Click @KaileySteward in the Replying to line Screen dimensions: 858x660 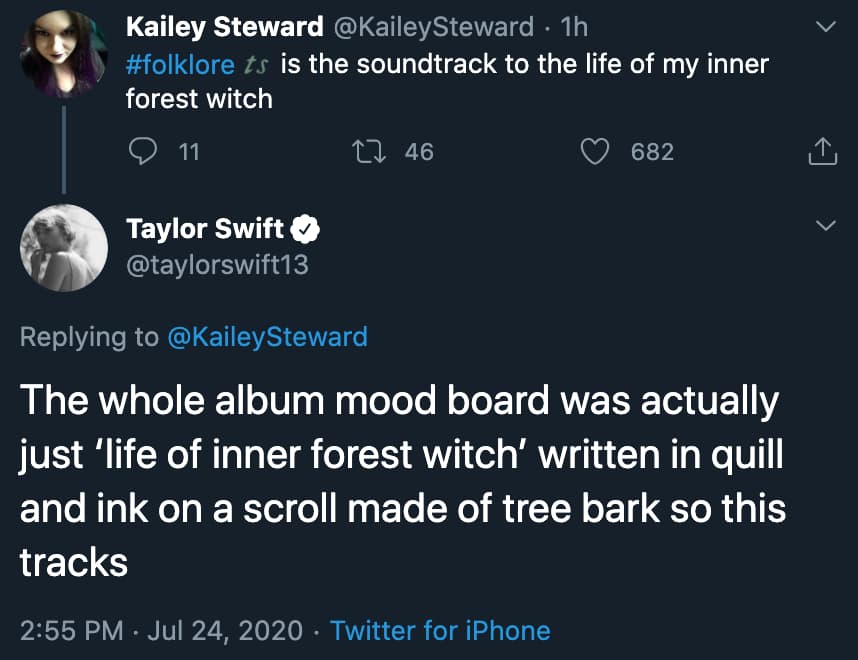click(267, 336)
